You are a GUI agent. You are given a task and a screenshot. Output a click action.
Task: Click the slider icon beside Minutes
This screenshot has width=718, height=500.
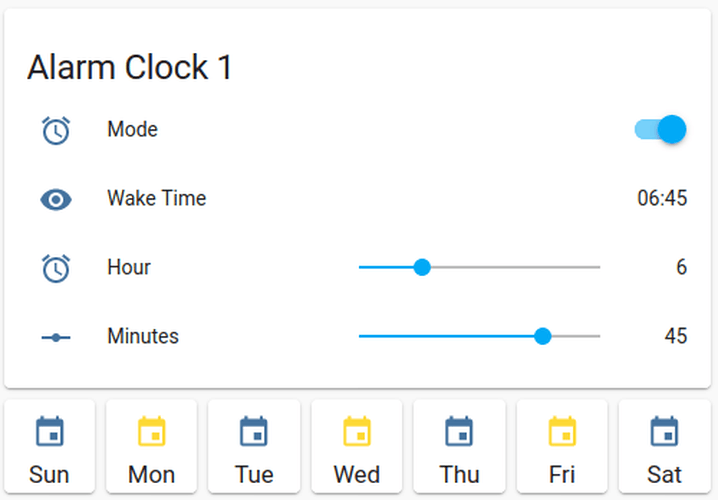(56, 337)
